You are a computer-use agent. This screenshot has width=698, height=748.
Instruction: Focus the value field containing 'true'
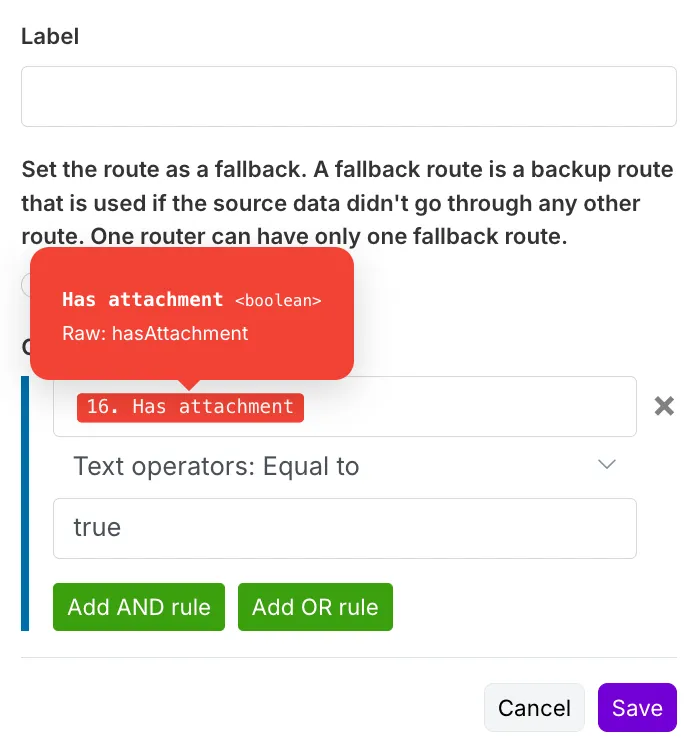[344, 528]
